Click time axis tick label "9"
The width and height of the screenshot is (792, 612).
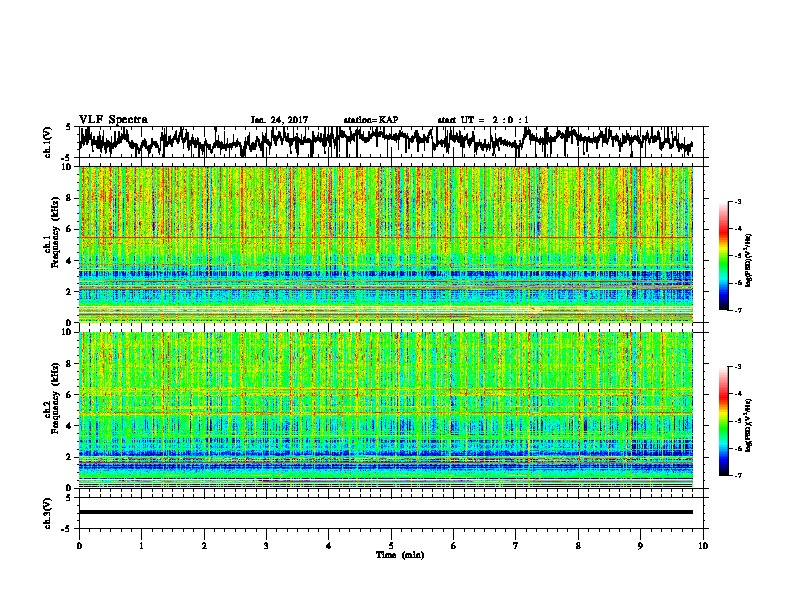click(640, 546)
